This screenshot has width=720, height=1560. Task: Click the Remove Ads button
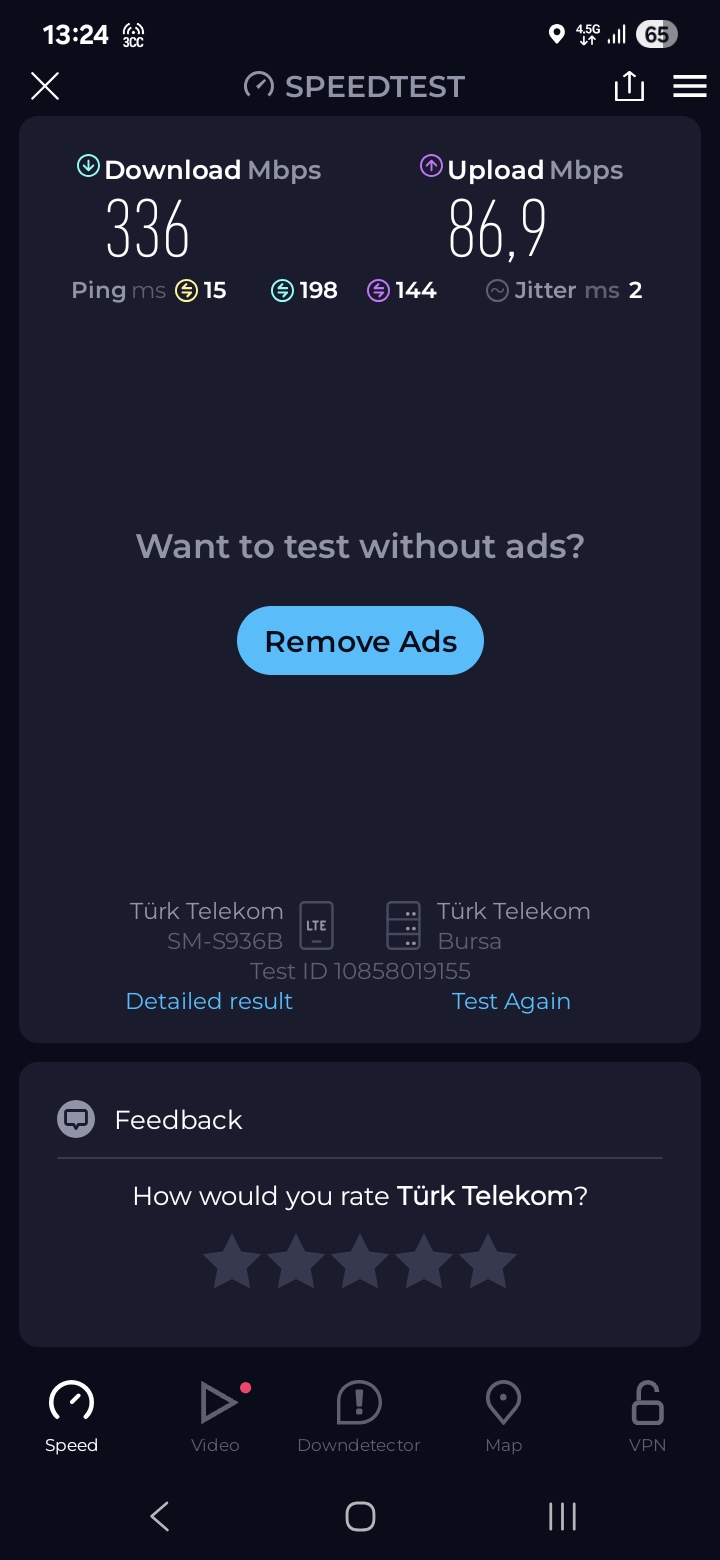coord(360,641)
